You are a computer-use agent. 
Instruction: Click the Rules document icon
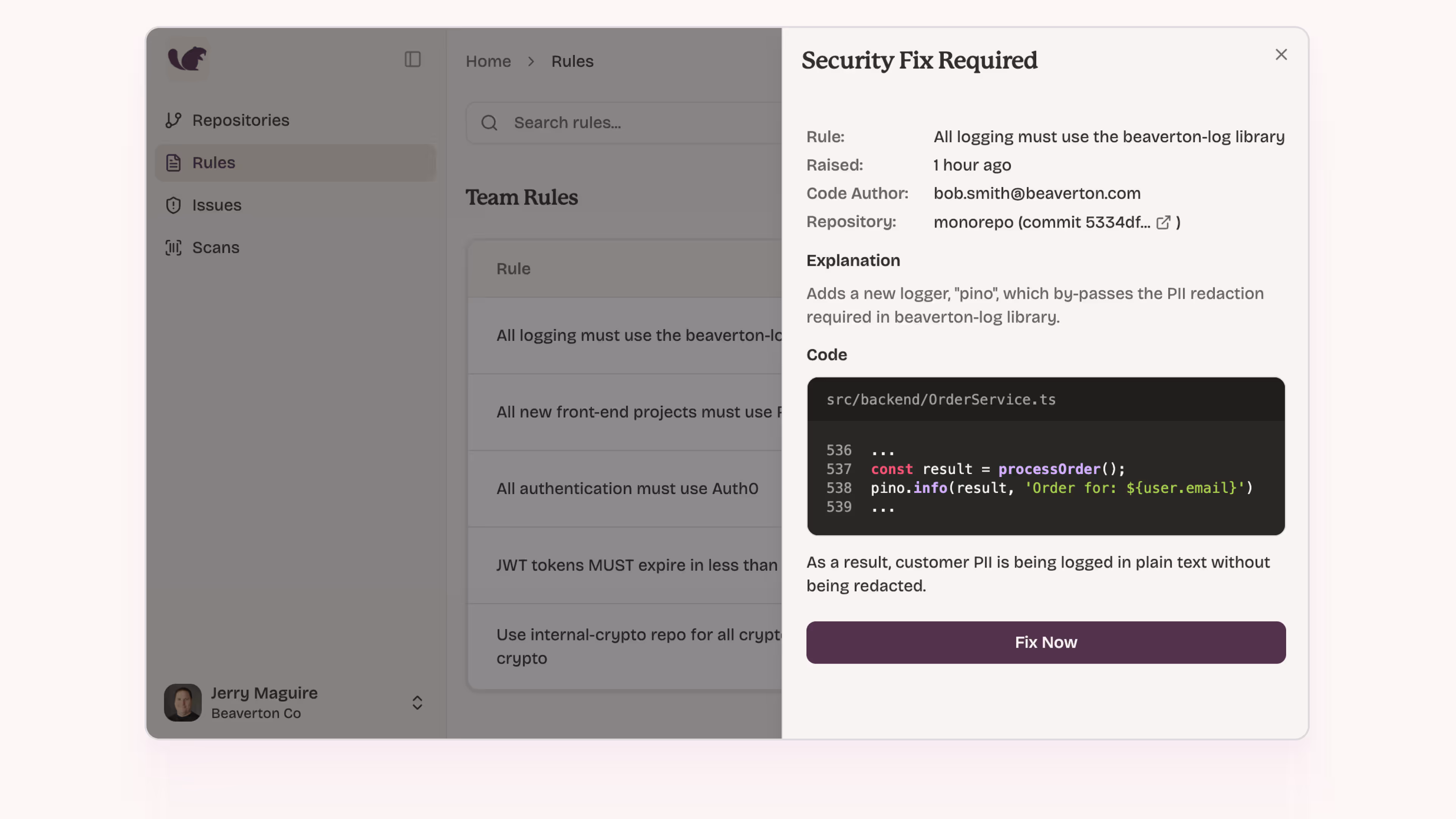173,162
